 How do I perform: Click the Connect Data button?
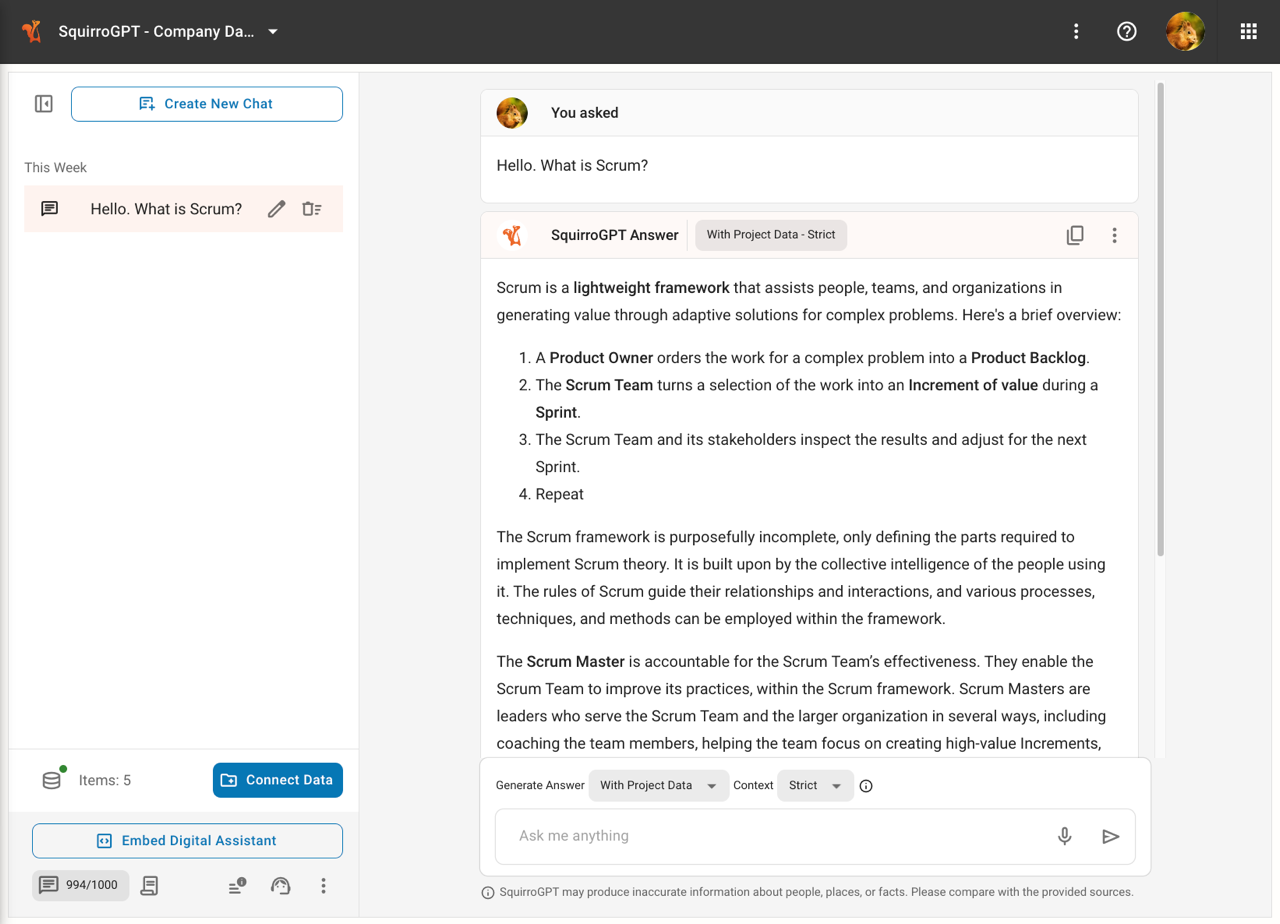[x=278, y=780]
